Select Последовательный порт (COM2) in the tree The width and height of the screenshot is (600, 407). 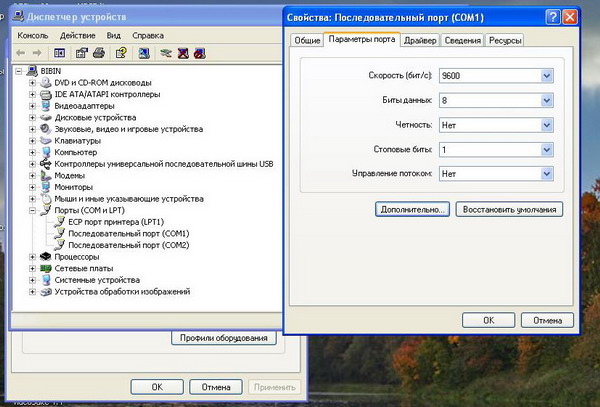click(121, 244)
